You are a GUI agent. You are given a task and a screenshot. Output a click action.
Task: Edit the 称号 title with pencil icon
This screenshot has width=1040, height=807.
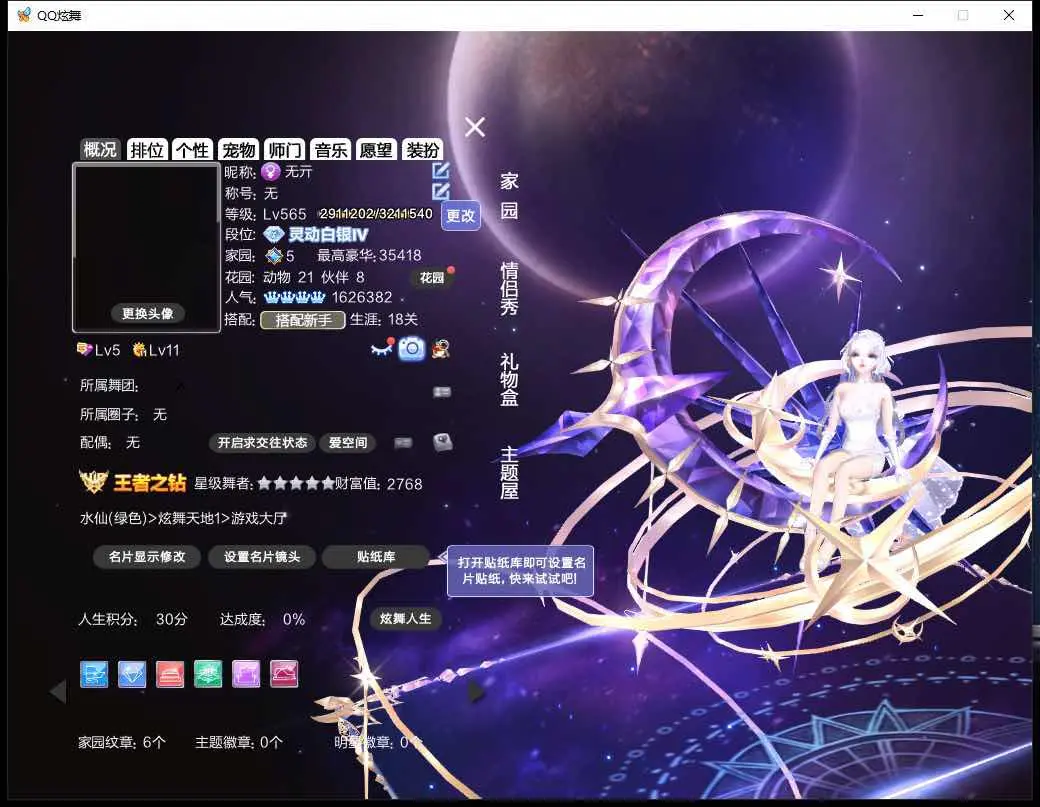[440, 192]
